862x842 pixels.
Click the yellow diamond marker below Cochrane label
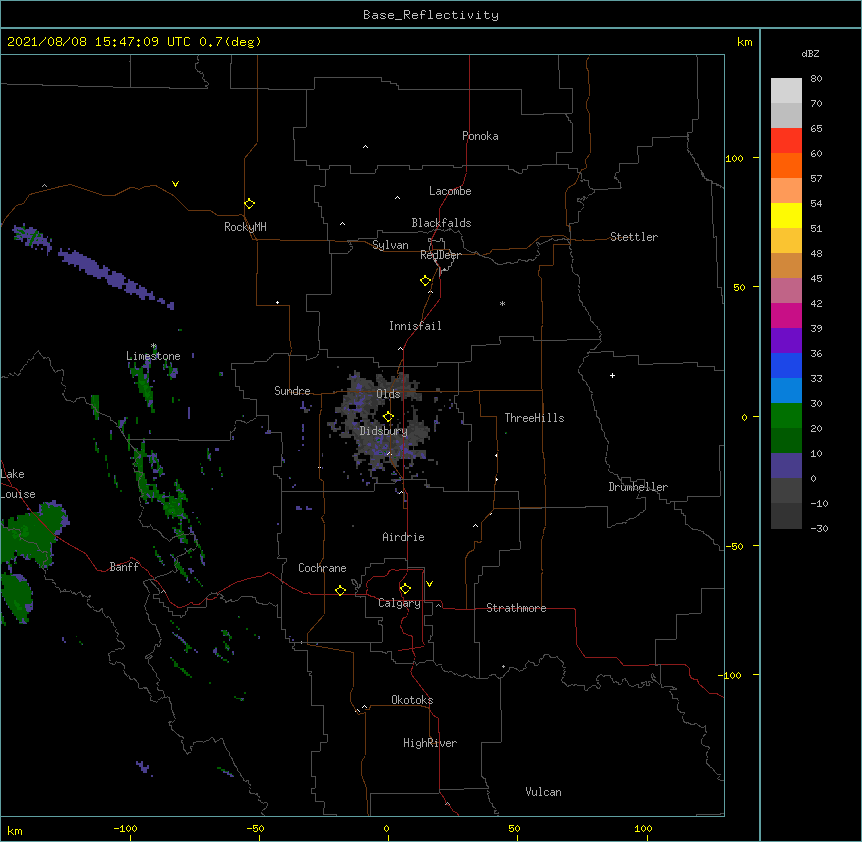coord(340,590)
